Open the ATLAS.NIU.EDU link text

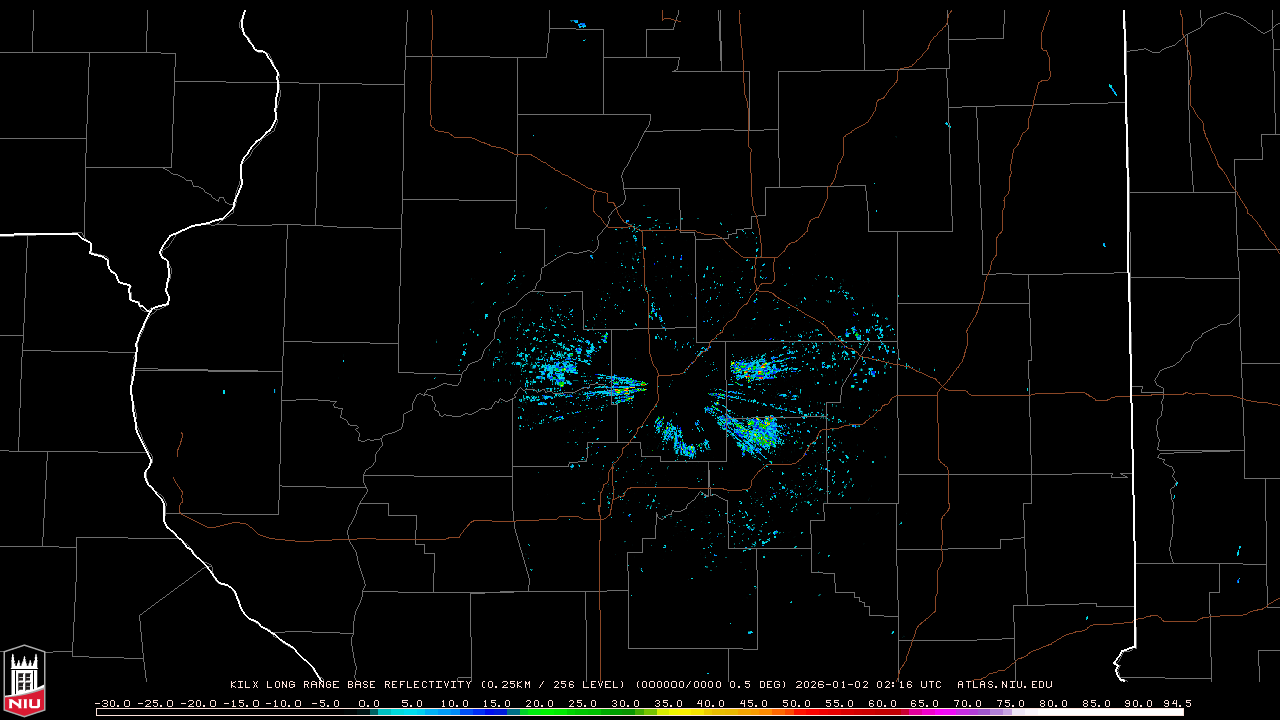tap(1005, 685)
